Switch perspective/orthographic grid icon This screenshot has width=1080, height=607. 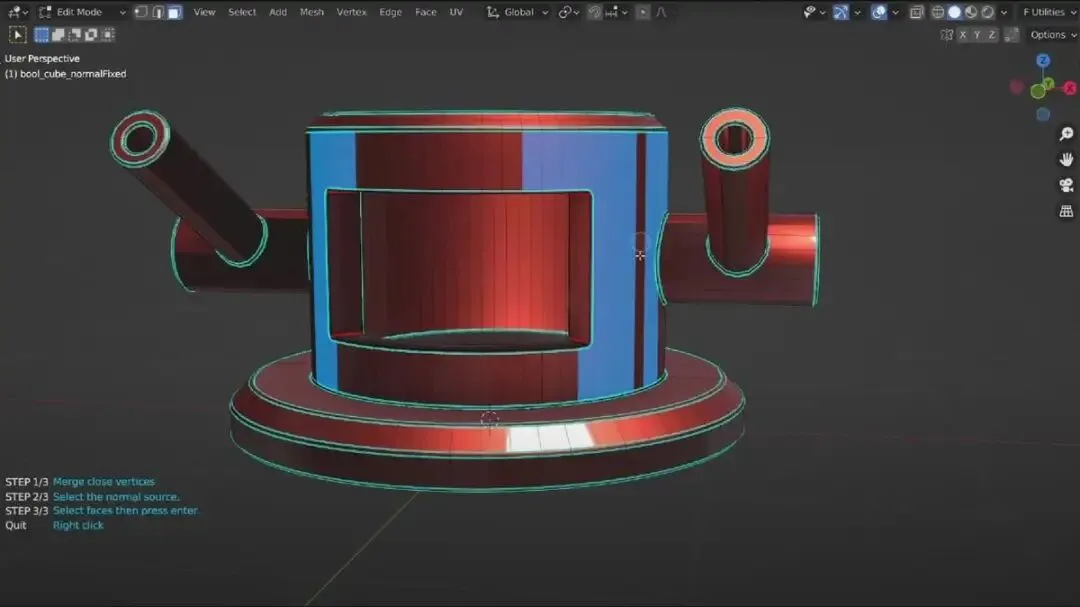click(x=1066, y=212)
